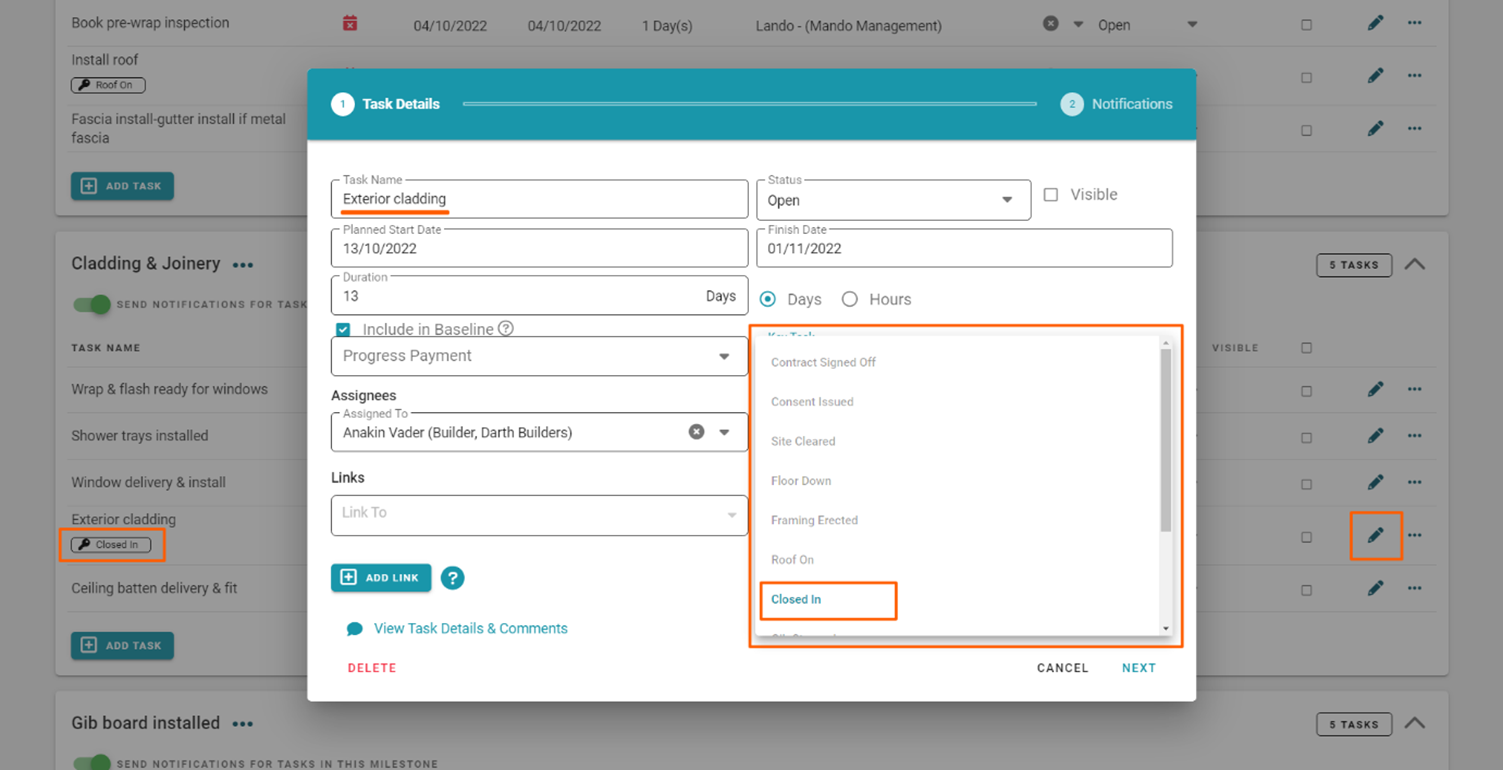Click the pencil edit icon for Exterior cladding
Screen dimensions: 1503x770
[x=1375, y=536]
